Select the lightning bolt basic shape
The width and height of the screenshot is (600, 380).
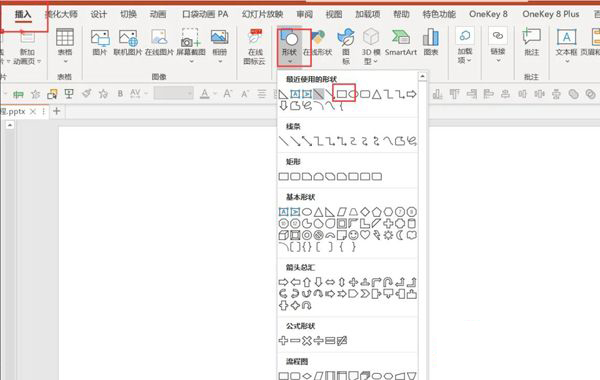pyautogui.click(x=377, y=235)
